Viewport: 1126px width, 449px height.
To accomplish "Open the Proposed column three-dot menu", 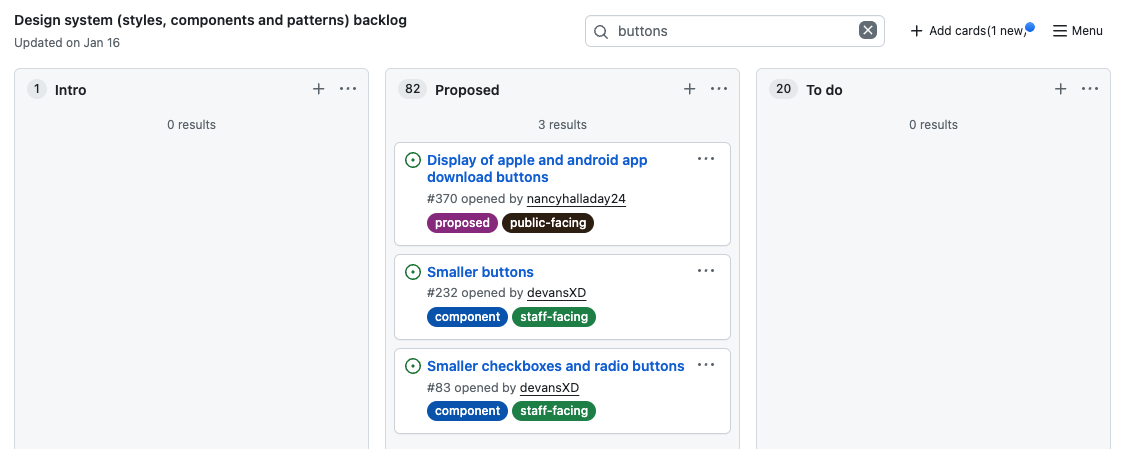I will tap(719, 89).
